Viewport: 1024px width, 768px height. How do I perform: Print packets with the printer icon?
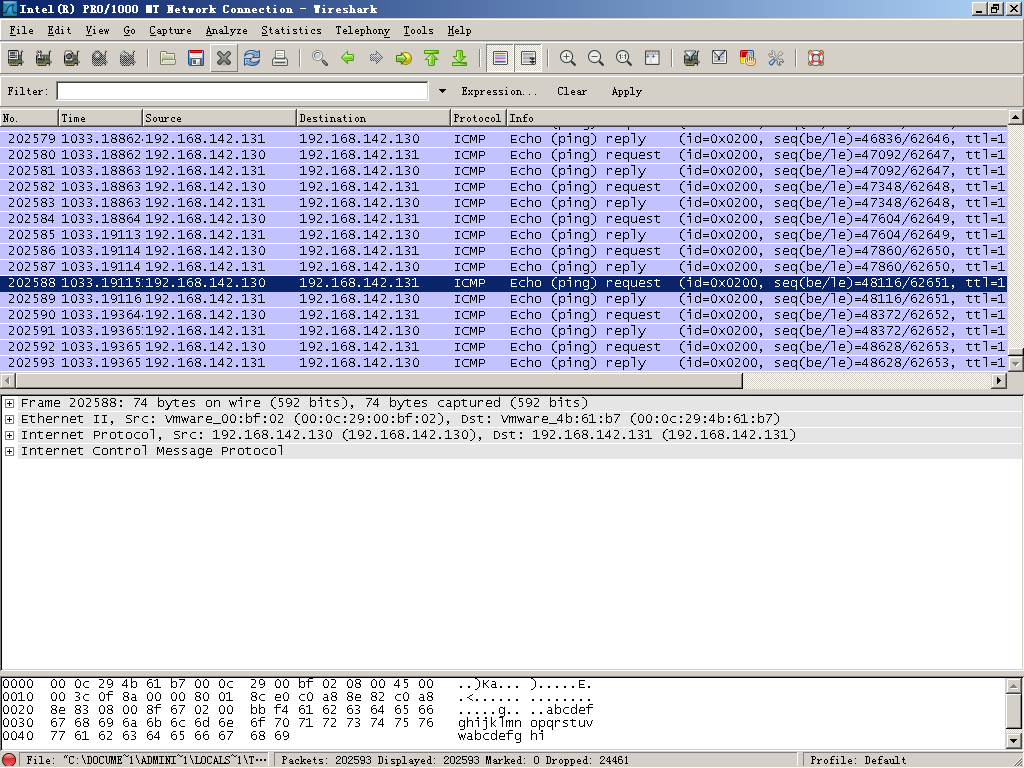280,58
